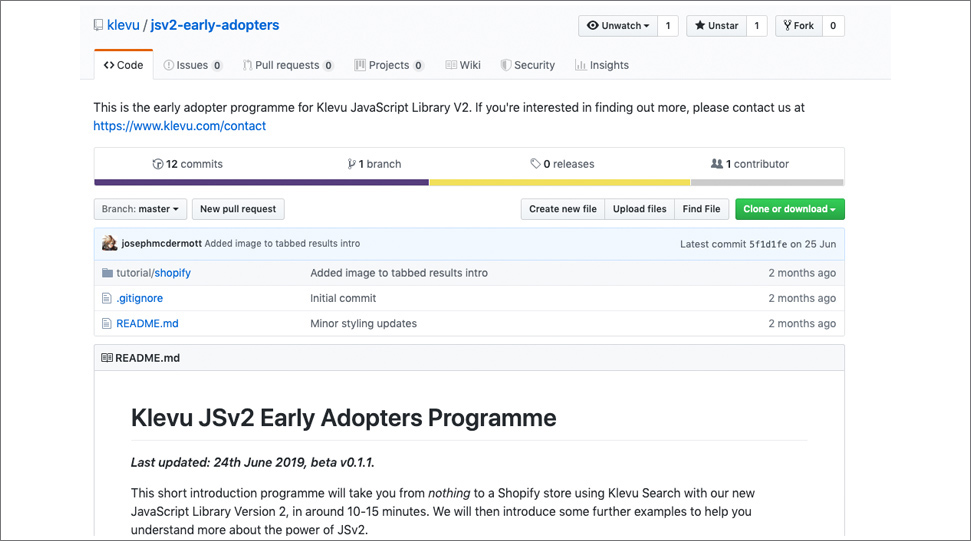Click Create new file button
This screenshot has height=541, width=971.
coord(562,209)
